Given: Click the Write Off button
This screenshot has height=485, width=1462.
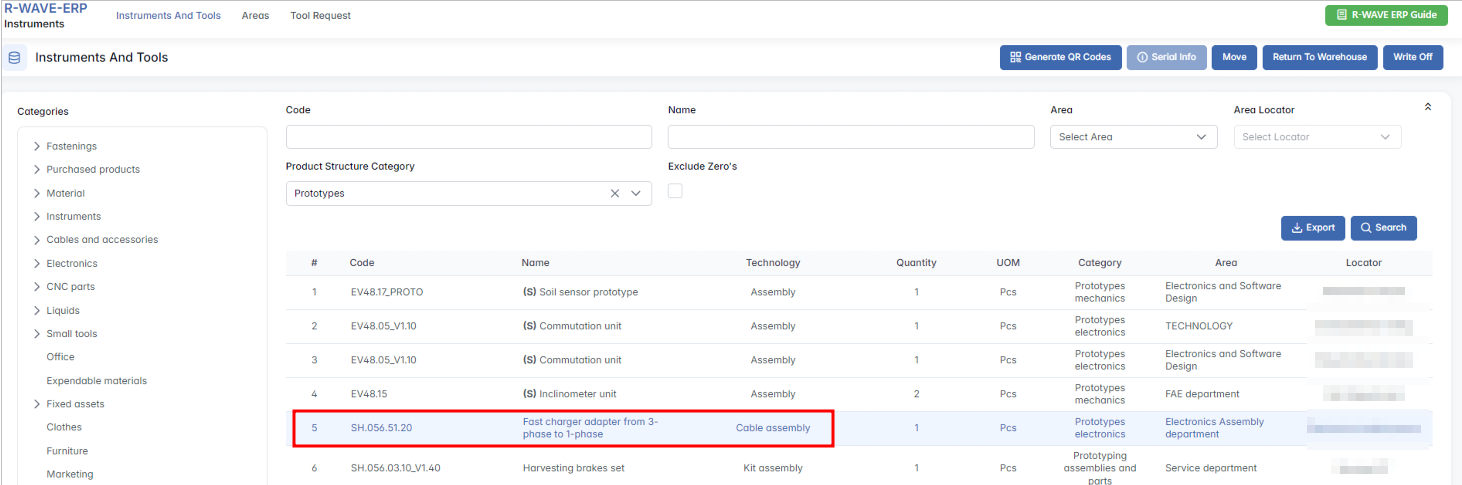Looking at the screenshot, I should click(x=1413, y=58).
